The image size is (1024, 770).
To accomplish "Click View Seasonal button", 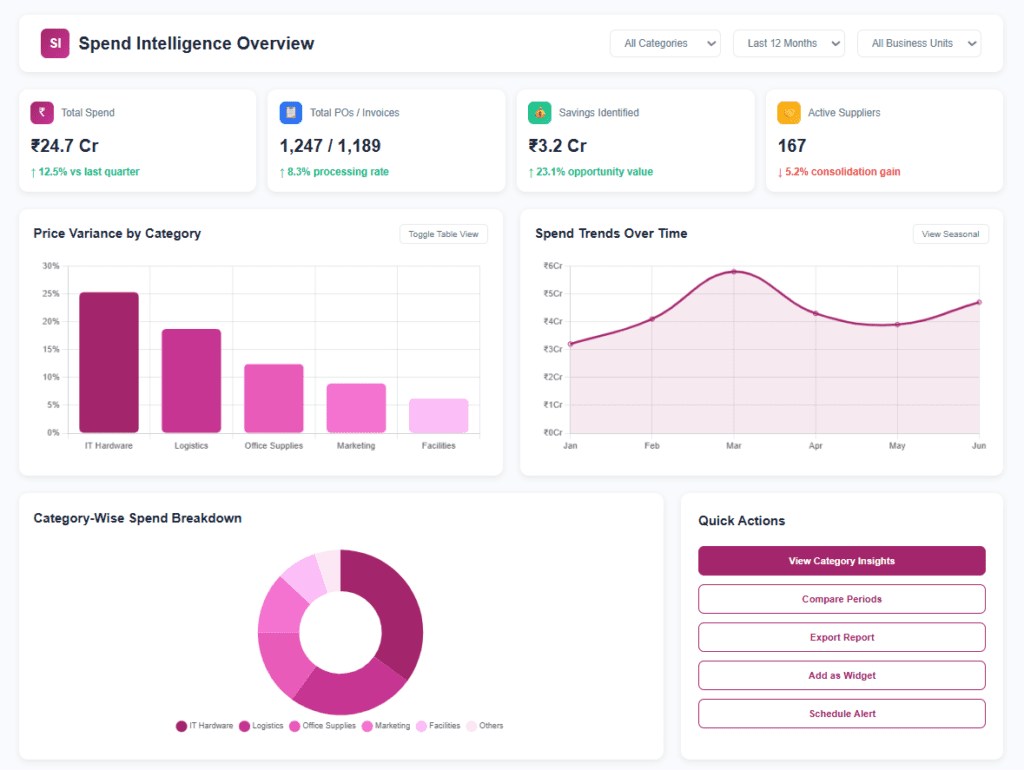I will 950,234.
